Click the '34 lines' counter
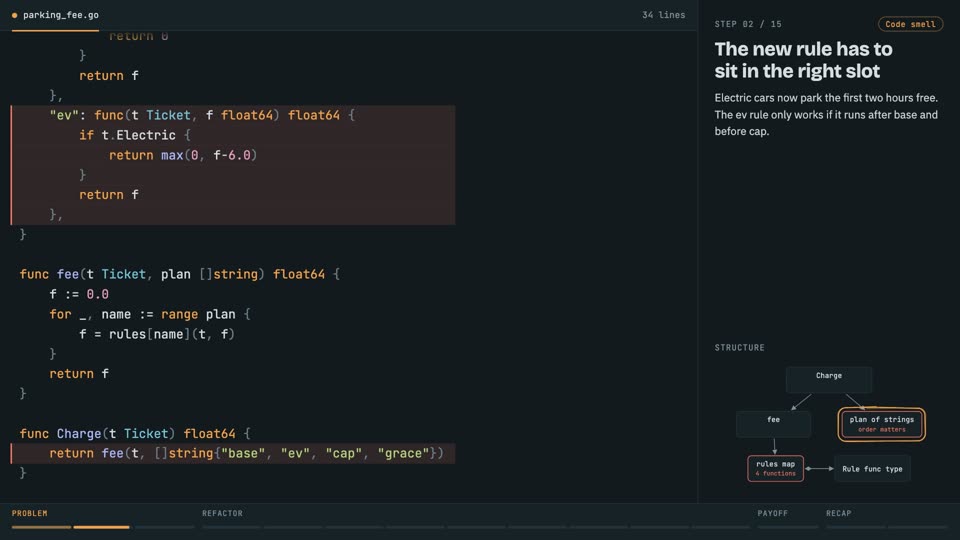The image size is (960, 540). tap(663, 15)
